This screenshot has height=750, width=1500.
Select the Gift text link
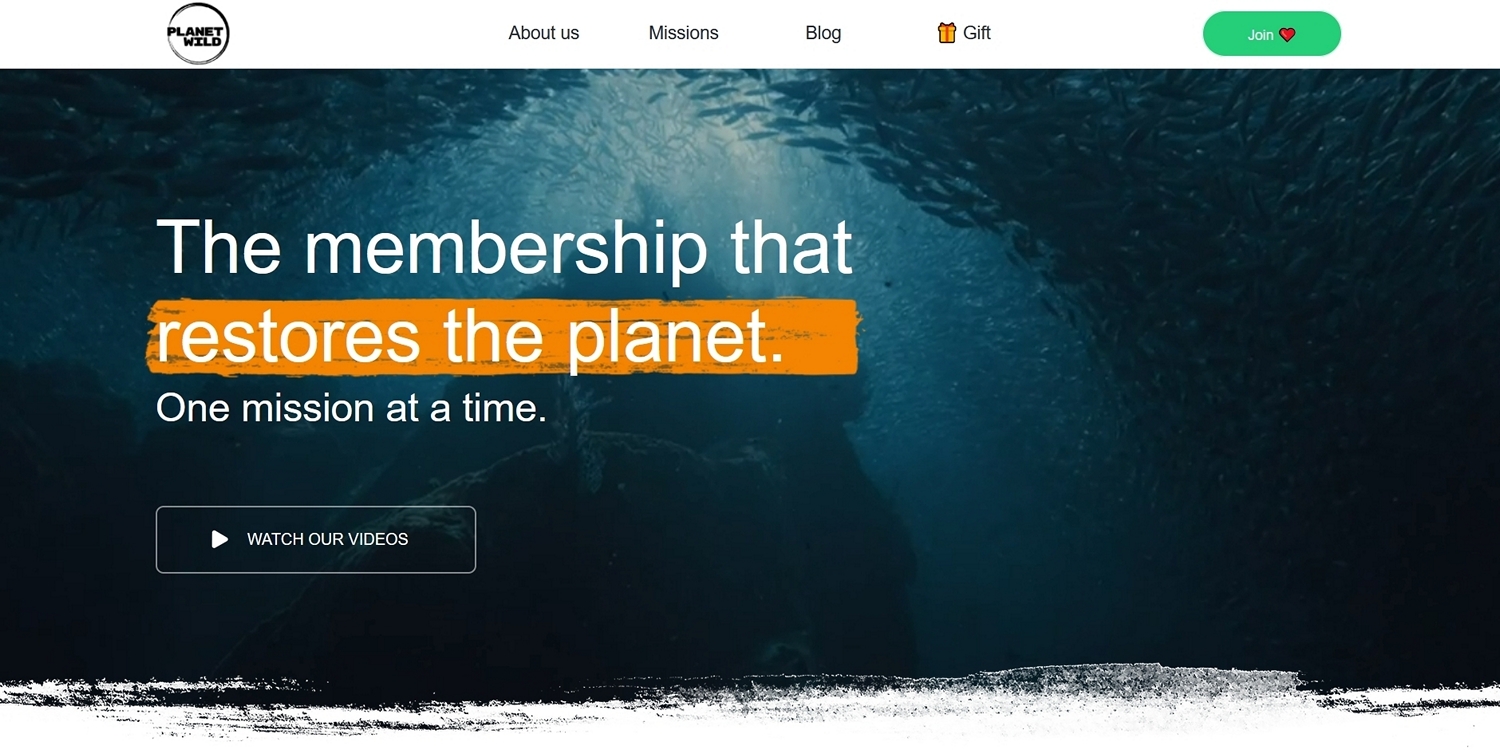coord(977,33)
